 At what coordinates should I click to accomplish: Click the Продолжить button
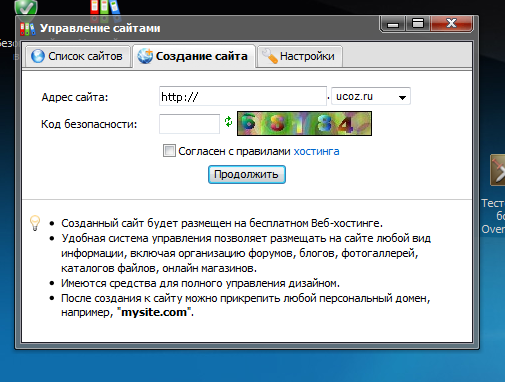pos(247,174)
